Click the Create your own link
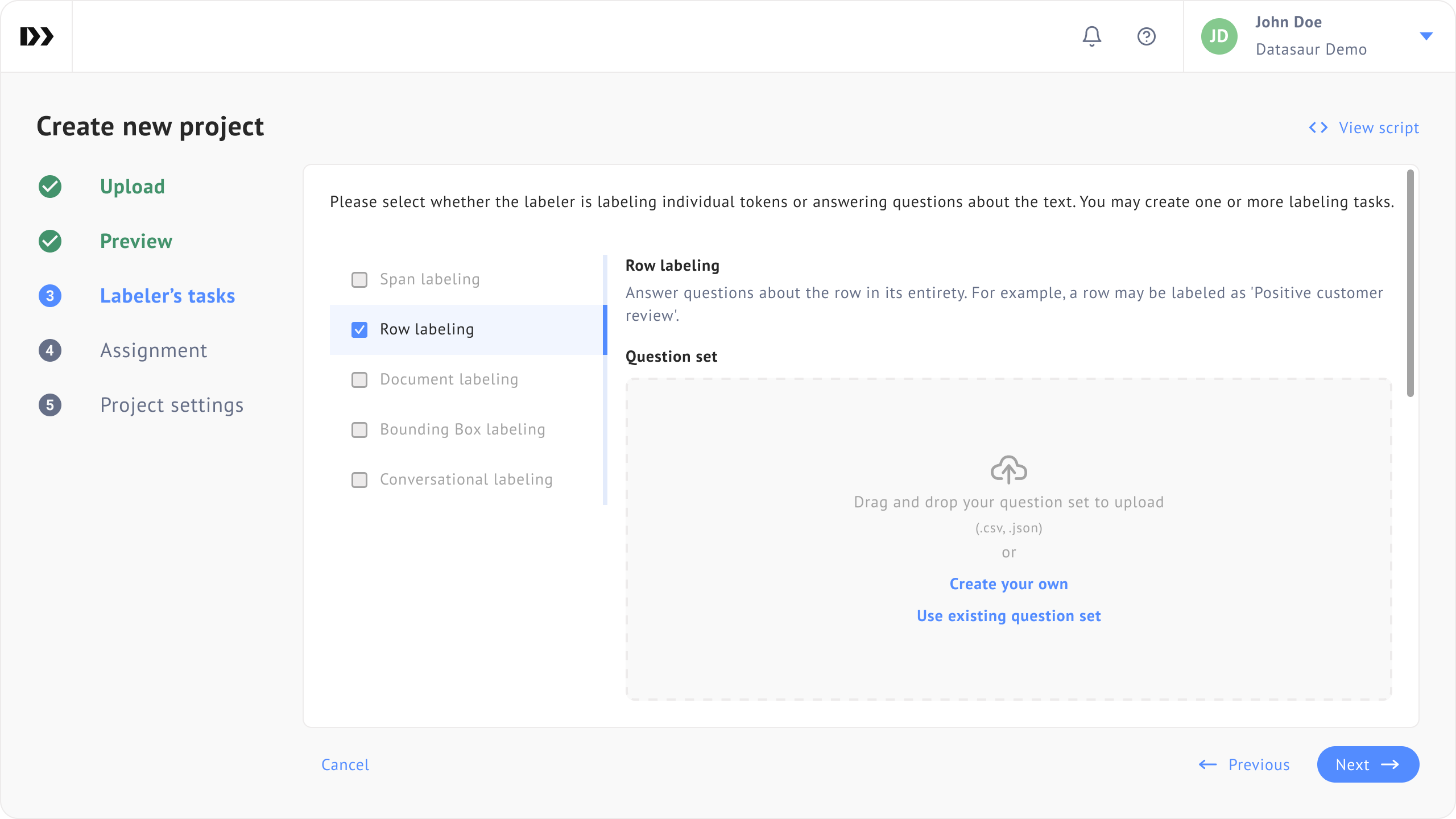The height and width of the screenshot is (819, 1456). 1008,584
